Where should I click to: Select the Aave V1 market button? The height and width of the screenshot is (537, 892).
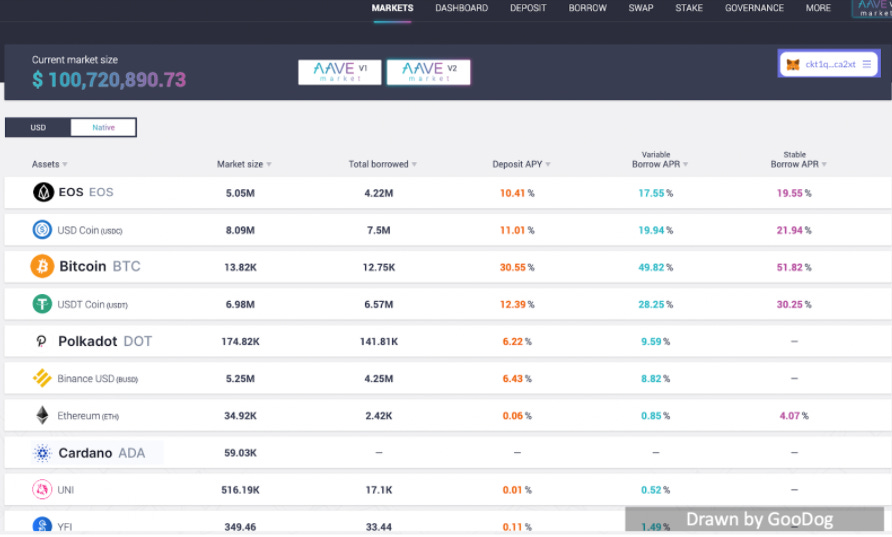point(340,72)
